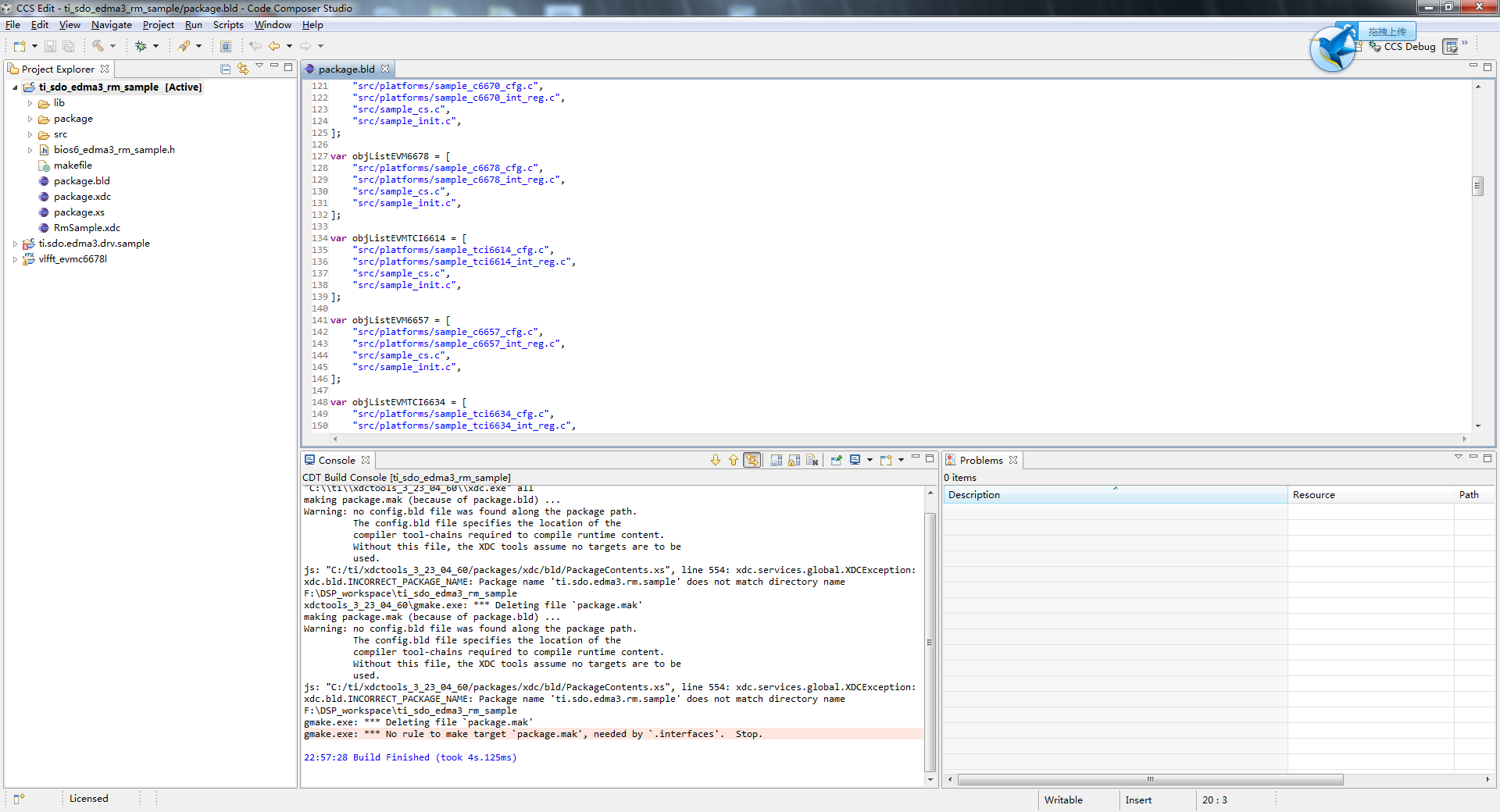Viewport: 1500px width, 812px height.
Task: Maximize the editor area
Action: tap(1487, 67)
